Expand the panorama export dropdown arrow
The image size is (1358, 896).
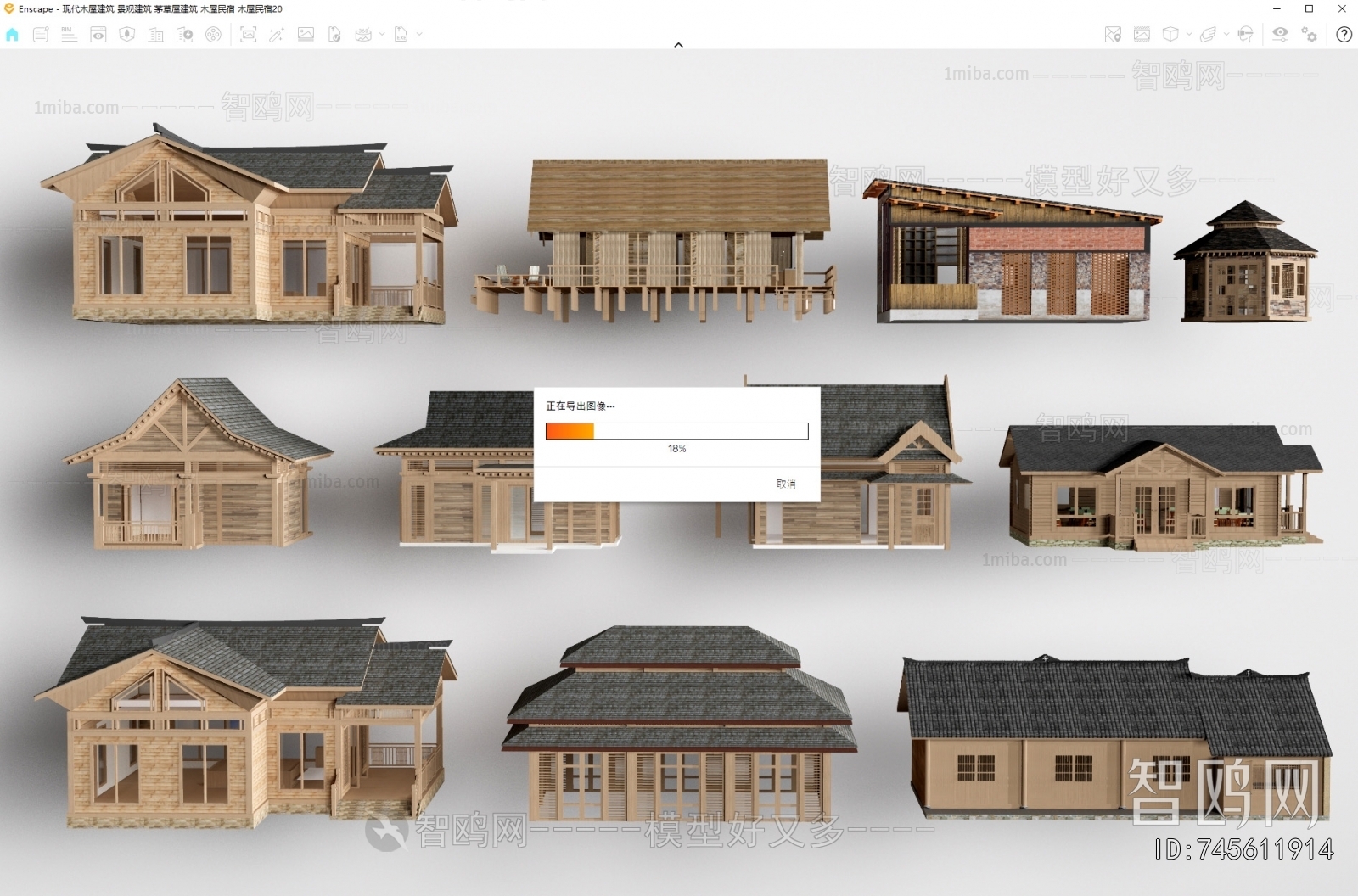tap(382, 34)
